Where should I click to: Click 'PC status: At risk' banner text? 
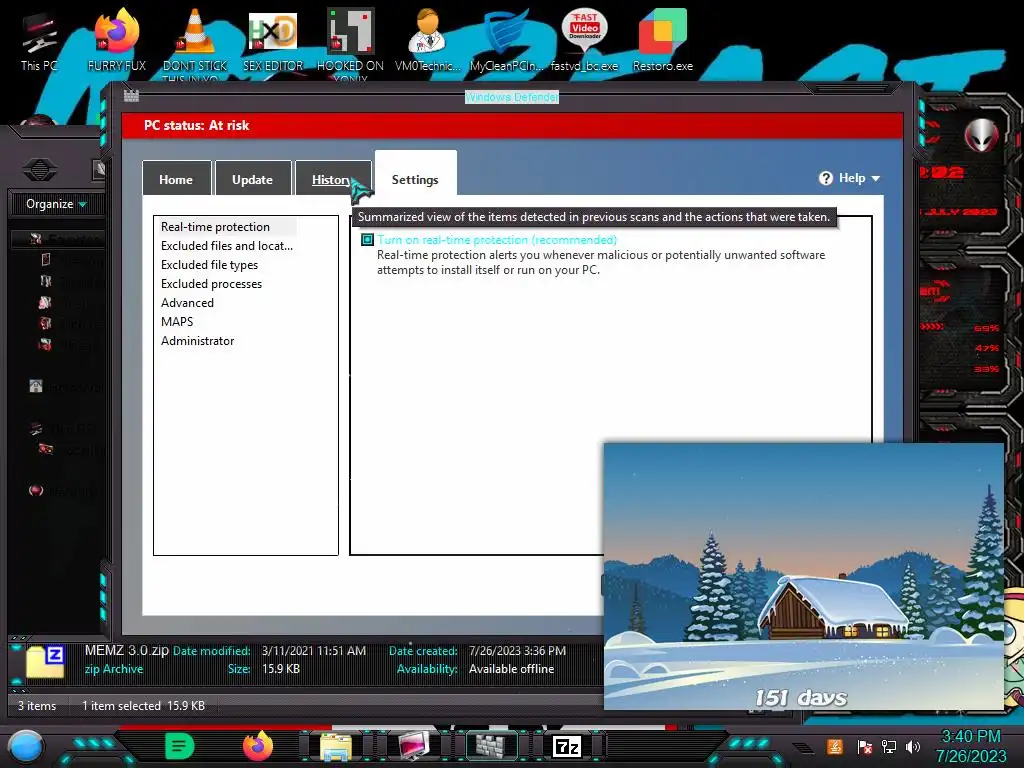pos(197,125)
